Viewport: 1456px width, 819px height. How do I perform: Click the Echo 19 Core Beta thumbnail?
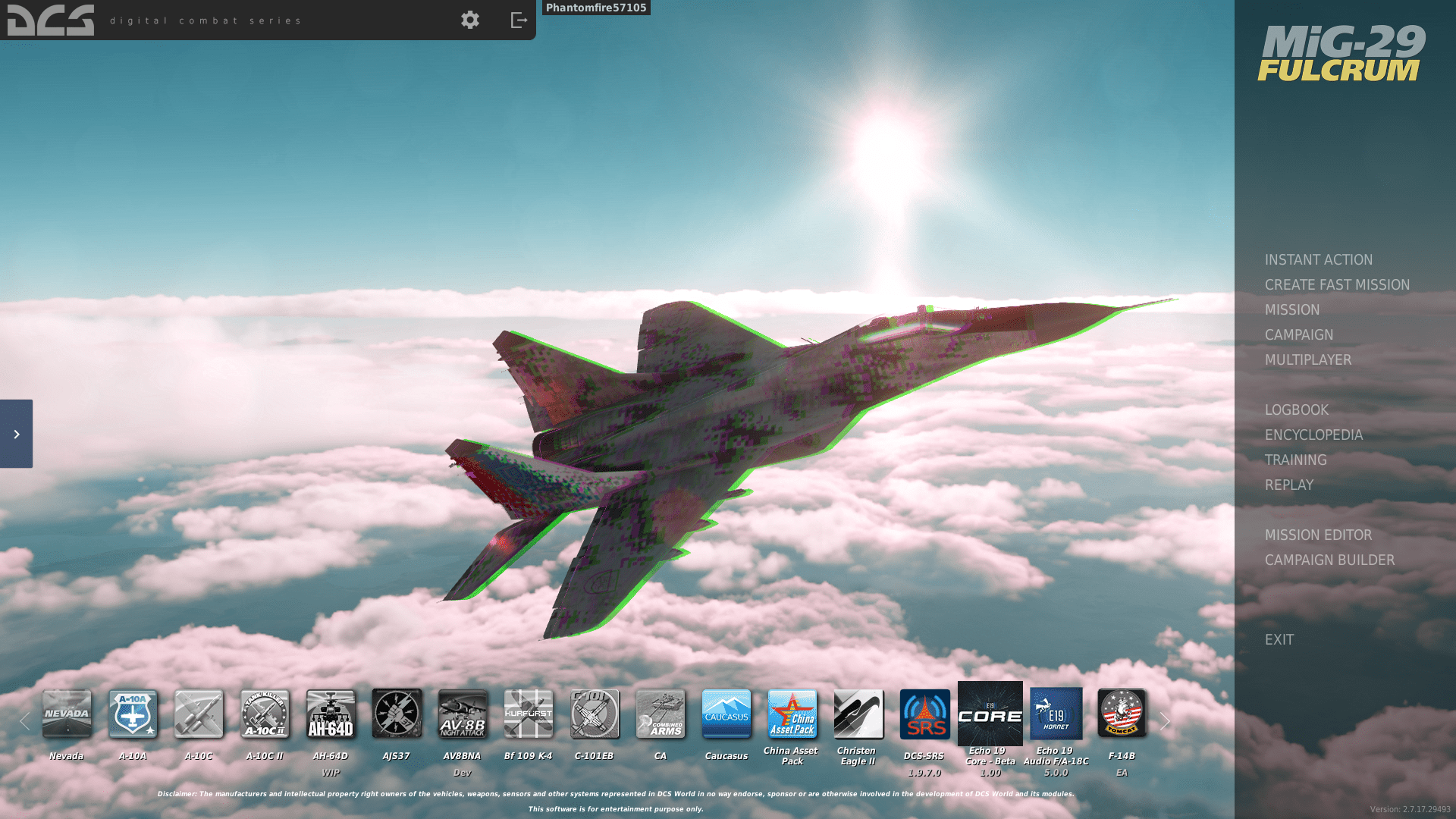[990, 714]
